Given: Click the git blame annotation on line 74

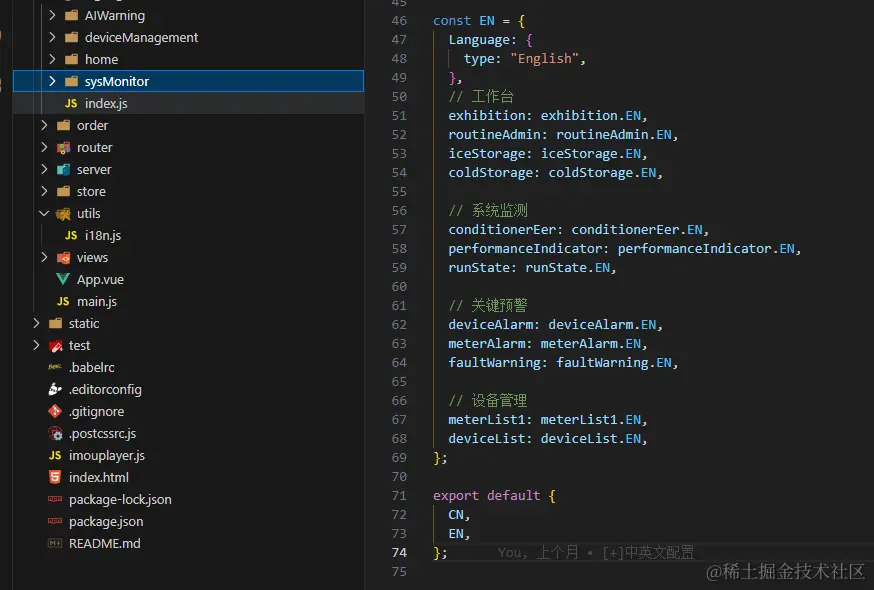Looking at the screenshot, I should pyautogui.click(x=596, y=553).
